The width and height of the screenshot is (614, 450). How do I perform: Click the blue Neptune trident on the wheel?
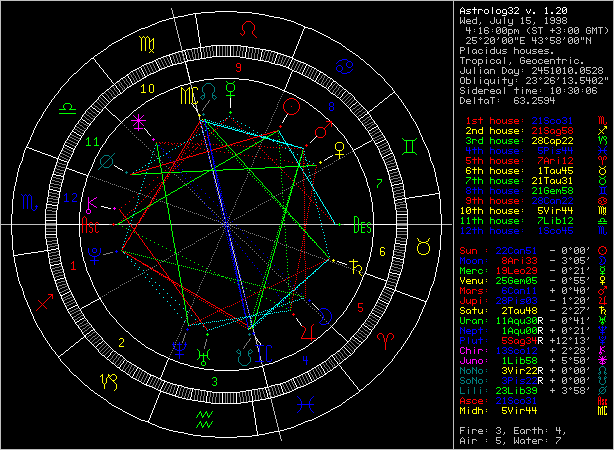click(x=180, y=350)
